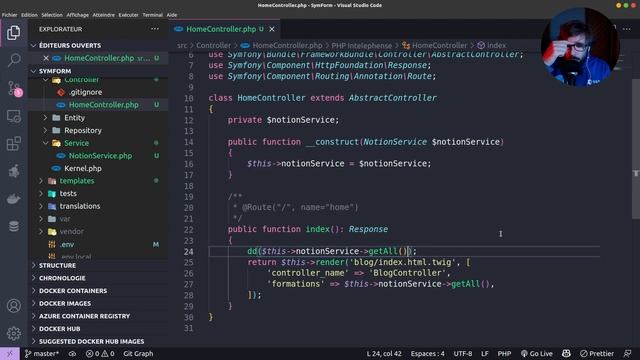Click Prettier in status bar
The width and height of the screenshot is (640, 360).
pyautogui.click(x=597, y=353)
